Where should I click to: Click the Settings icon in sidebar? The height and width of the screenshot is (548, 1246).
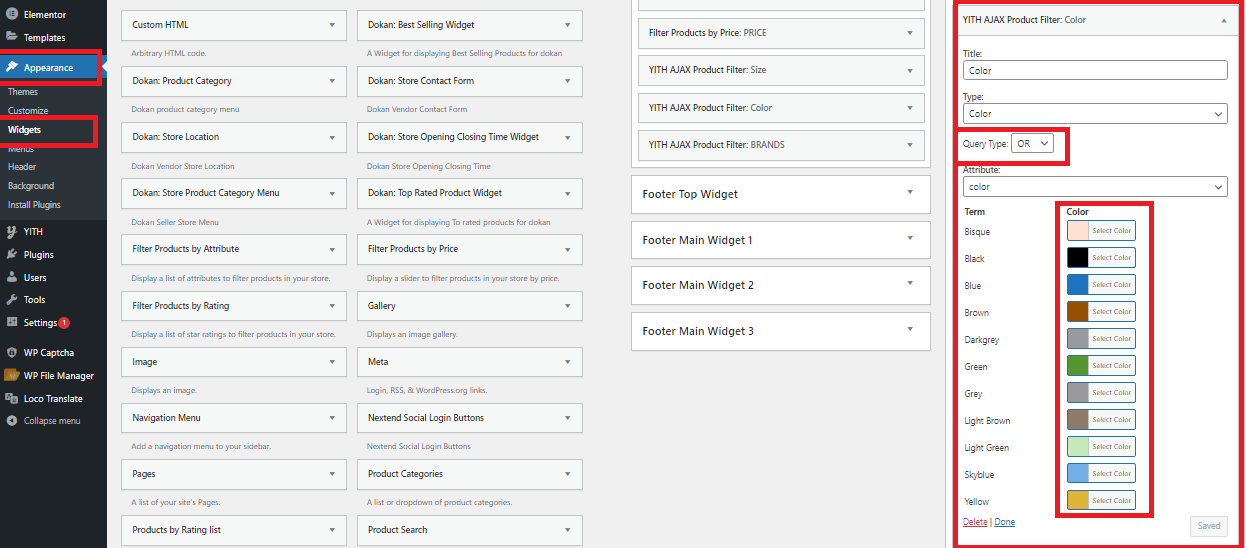click(12, 323)
